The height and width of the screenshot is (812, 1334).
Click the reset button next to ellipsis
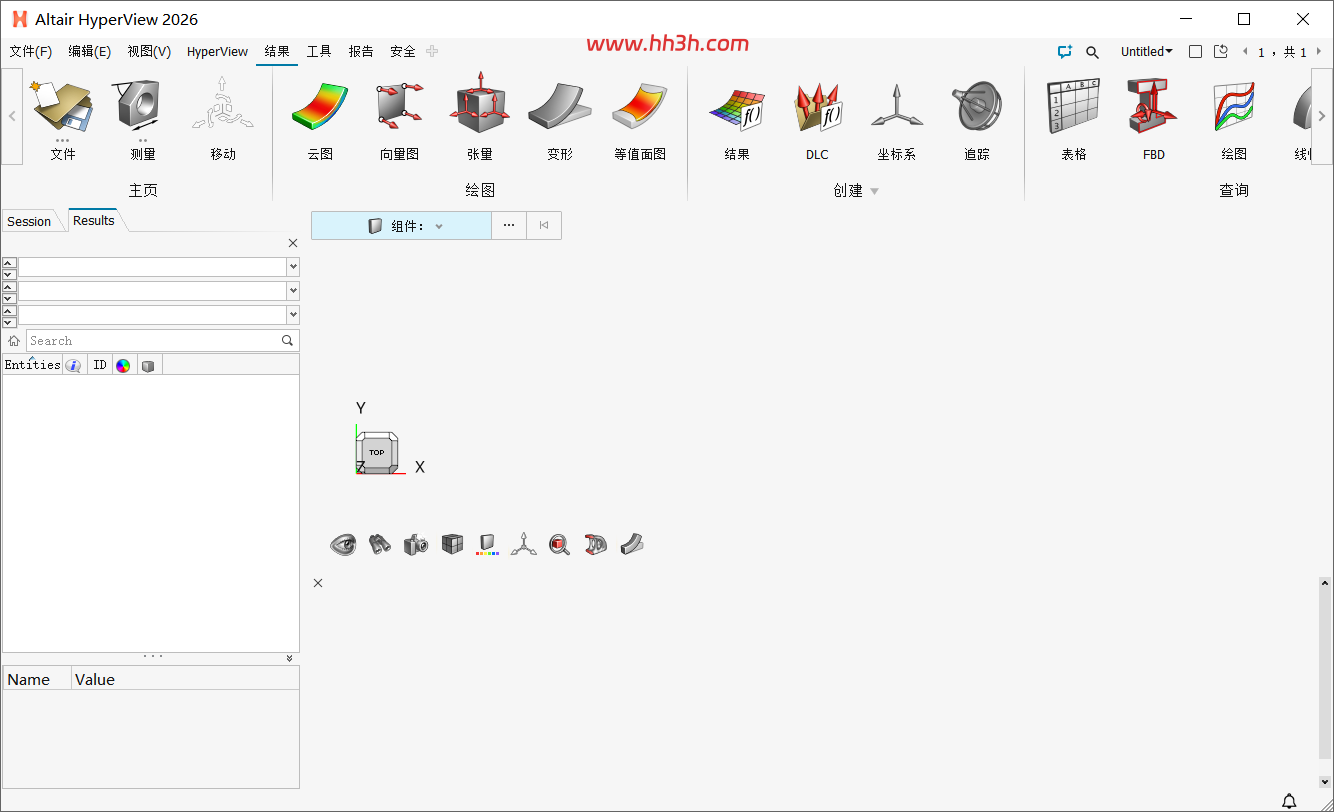(x=544, y=225)
